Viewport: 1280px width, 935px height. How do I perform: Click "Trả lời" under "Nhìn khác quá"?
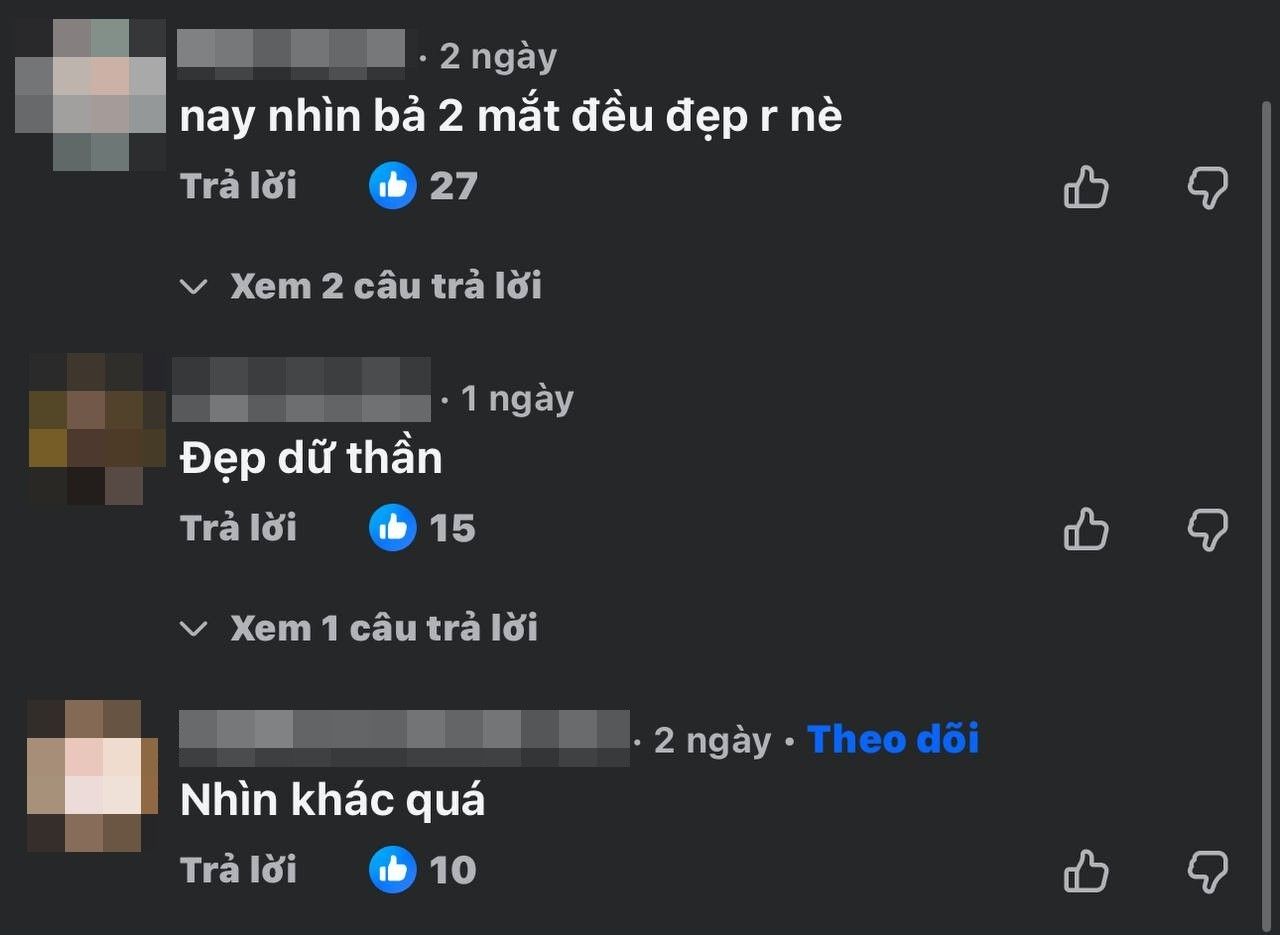(238, 870)
